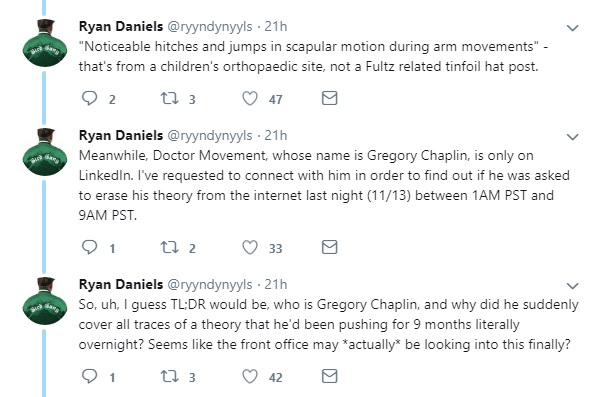Open the 21h timestamp on TL;DR tweet
The width and height of the screenshot is (611, 397).
(x=276, y=284)
